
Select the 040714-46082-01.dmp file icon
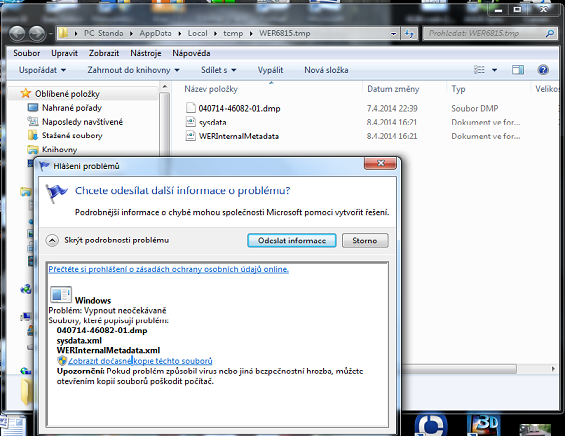click(x=191, y=108)
